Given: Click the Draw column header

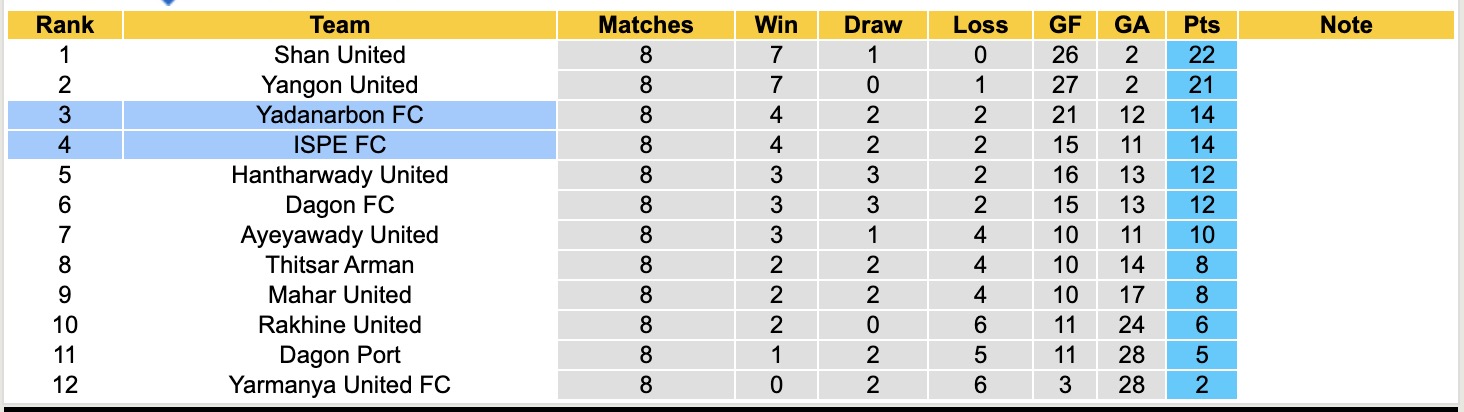Looking at the screenshot, I should point(872,25).
